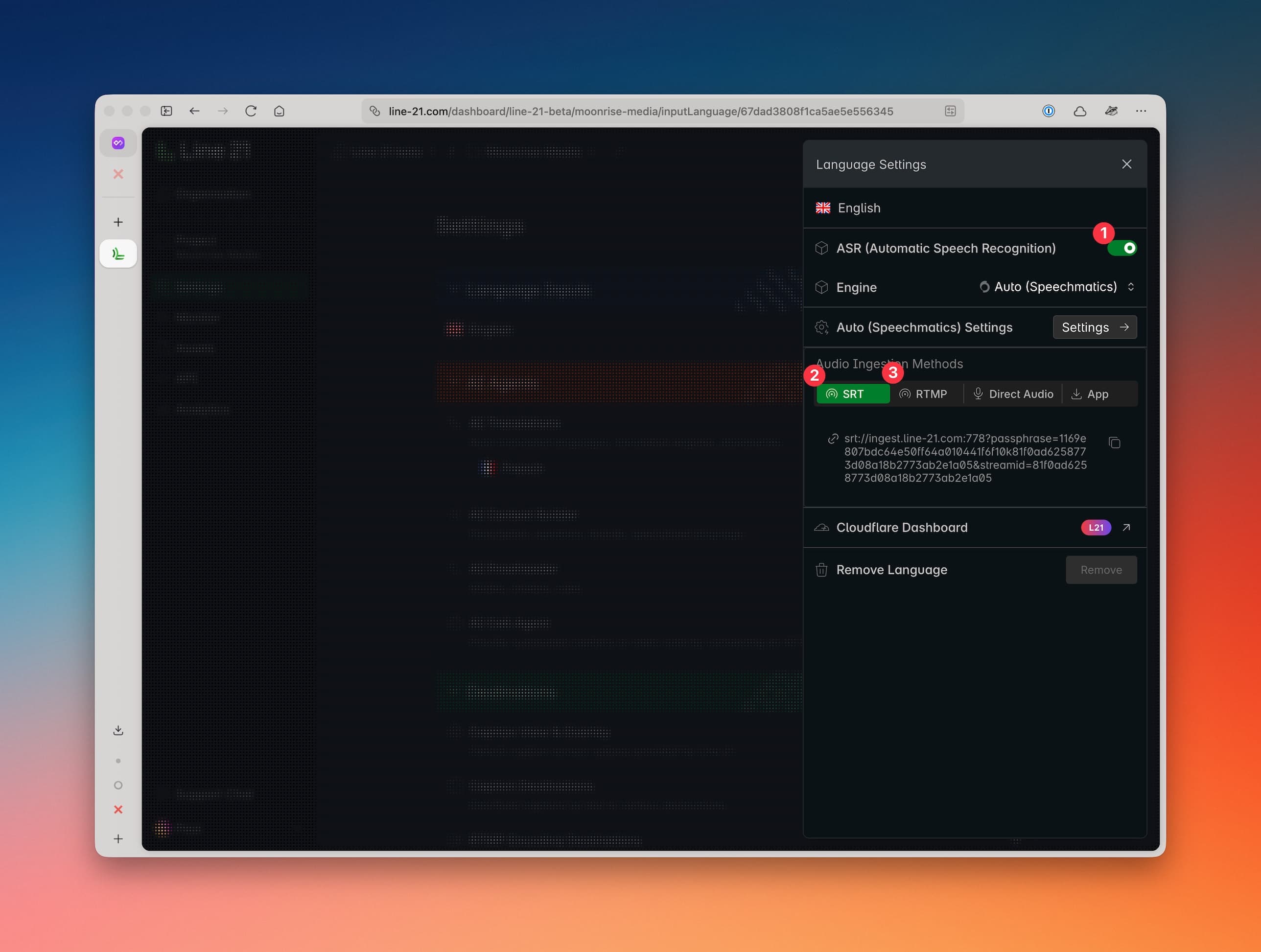The image size is (1261, 952).
Task: Click the home icon in toolbar
Action: pyautogui.click(x=279, y=111)
